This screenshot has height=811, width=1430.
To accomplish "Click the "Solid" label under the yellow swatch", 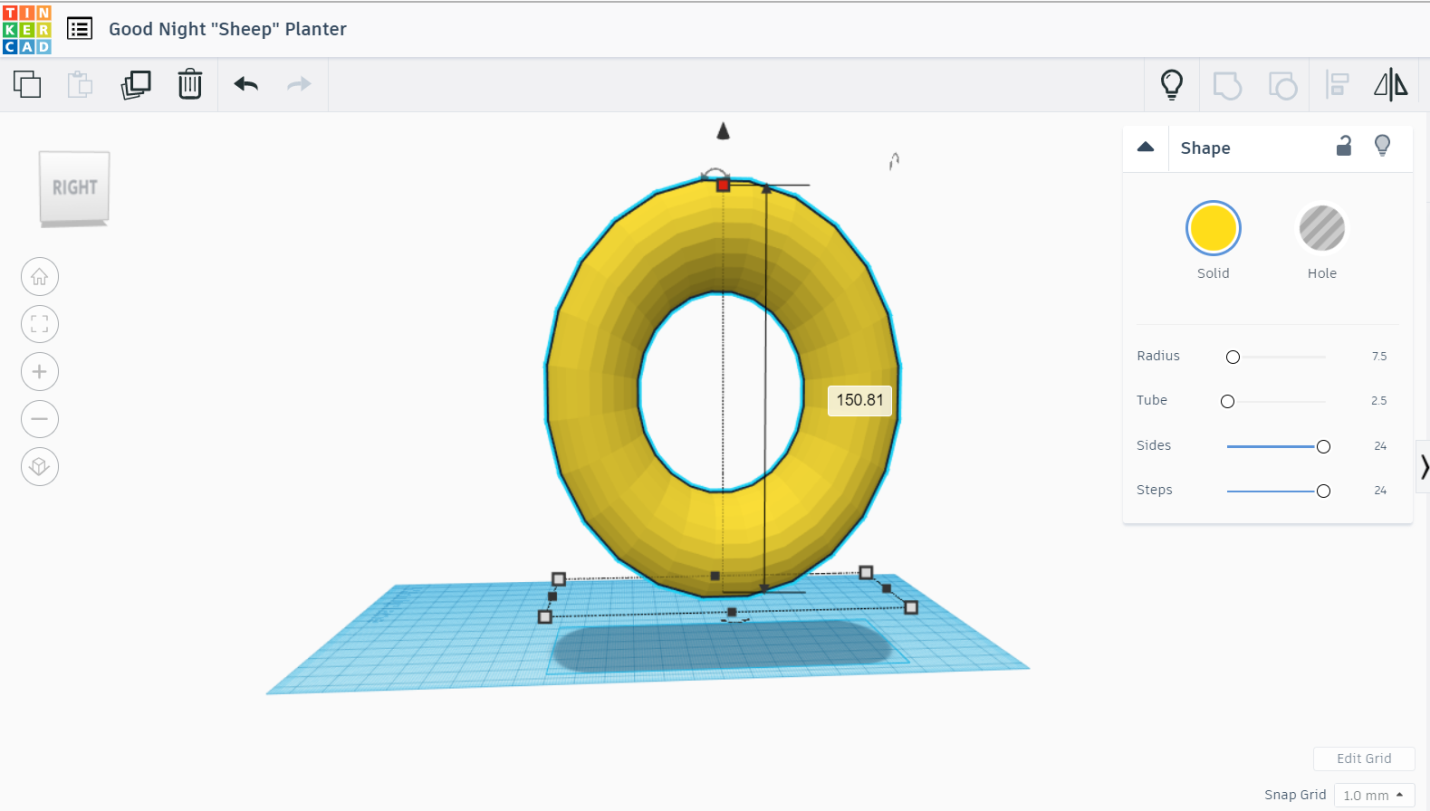I will pyautogui.click(x=1213, y=273).
